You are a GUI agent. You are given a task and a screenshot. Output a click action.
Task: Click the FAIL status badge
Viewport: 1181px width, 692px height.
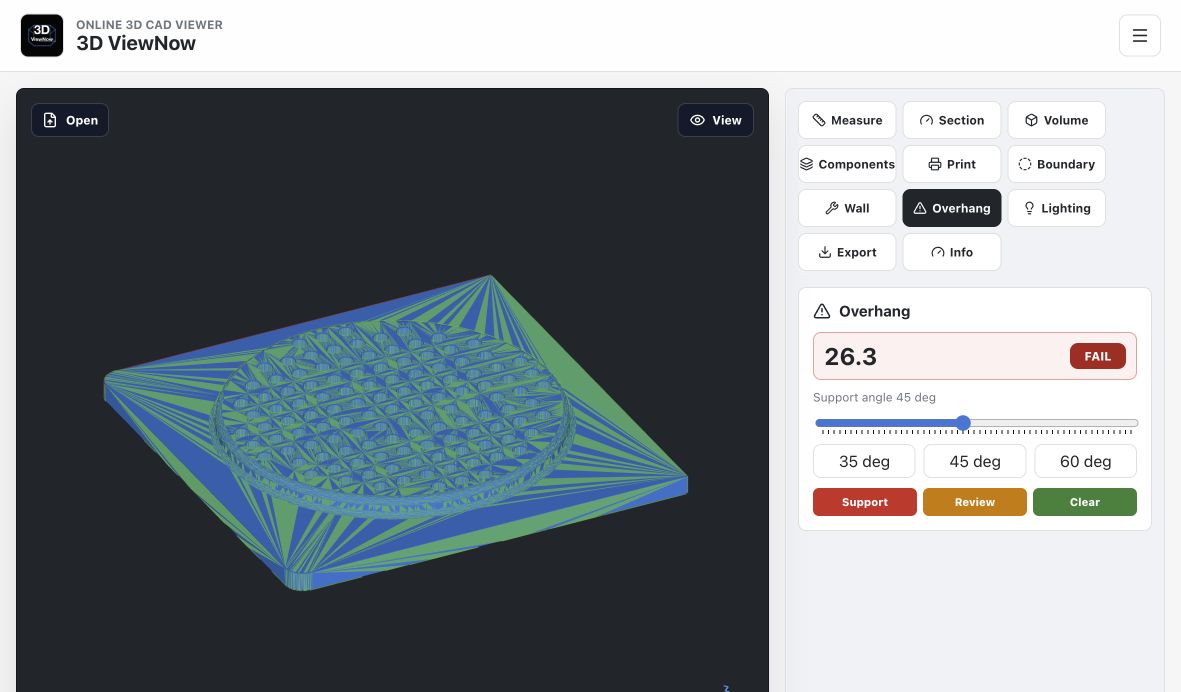(x=1097, y=356)
